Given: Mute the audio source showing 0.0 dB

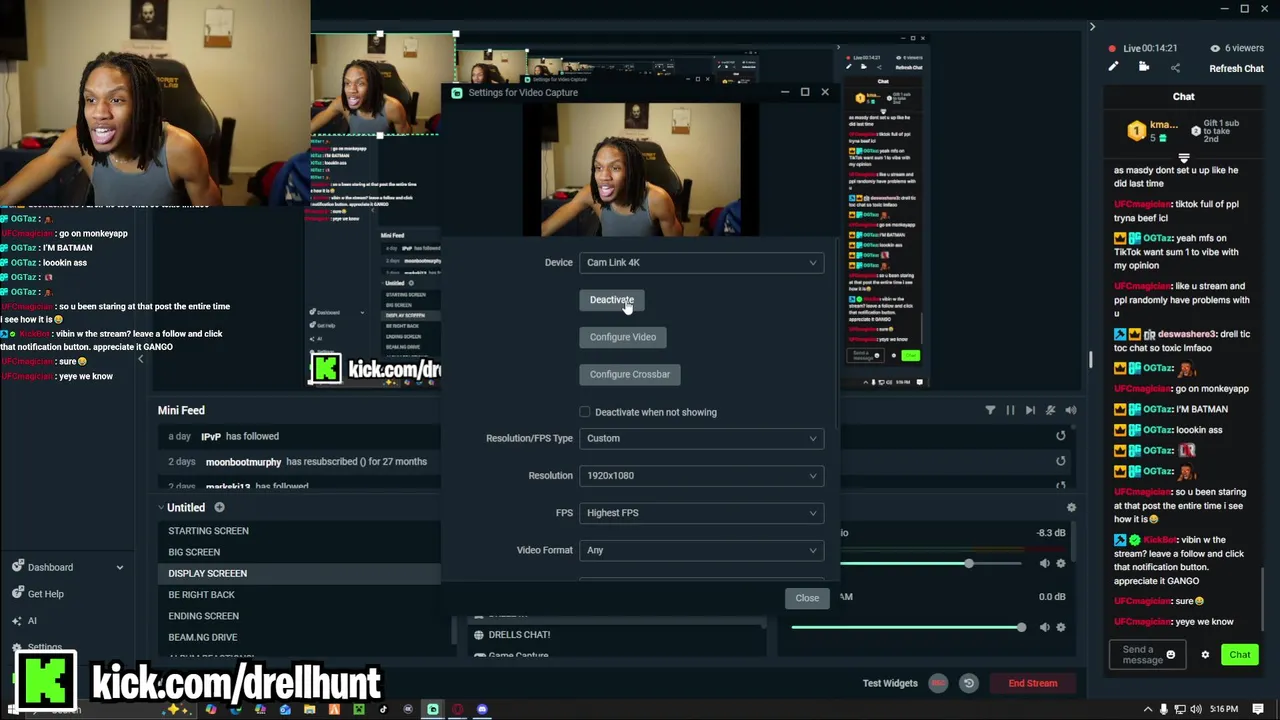Looking at the screenshot, I should (x=1045, y=627).
